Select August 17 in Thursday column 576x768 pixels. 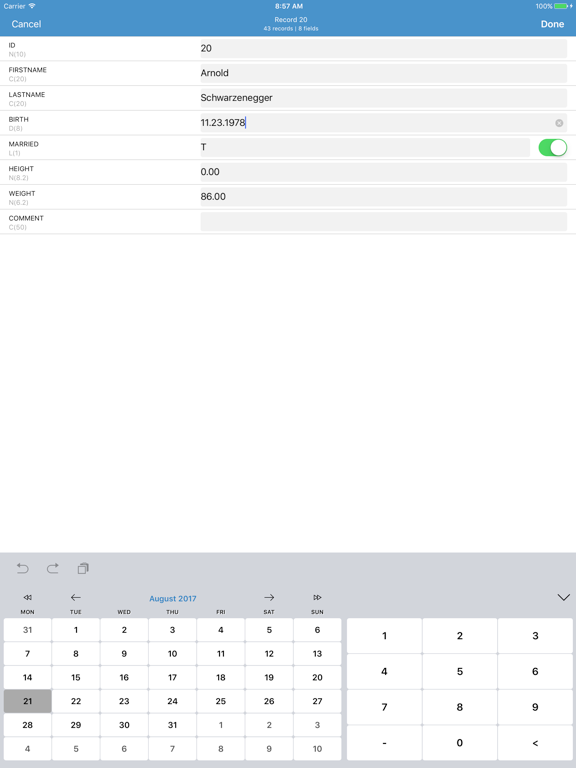(x=172, y=677)
